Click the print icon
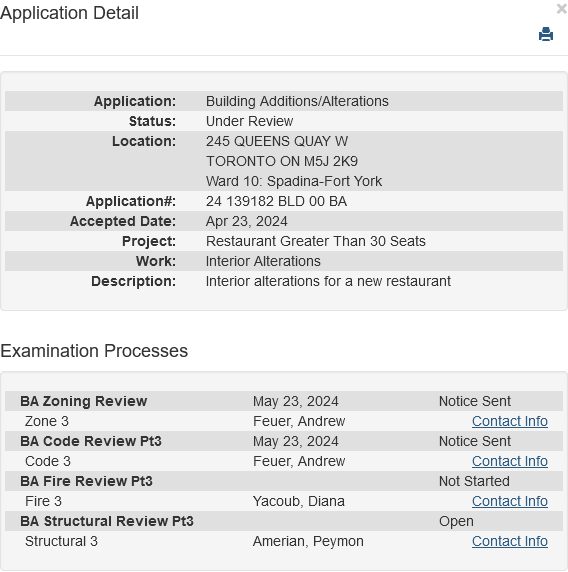The width and height of the screenshot is (568, 572). pos(546,34)
